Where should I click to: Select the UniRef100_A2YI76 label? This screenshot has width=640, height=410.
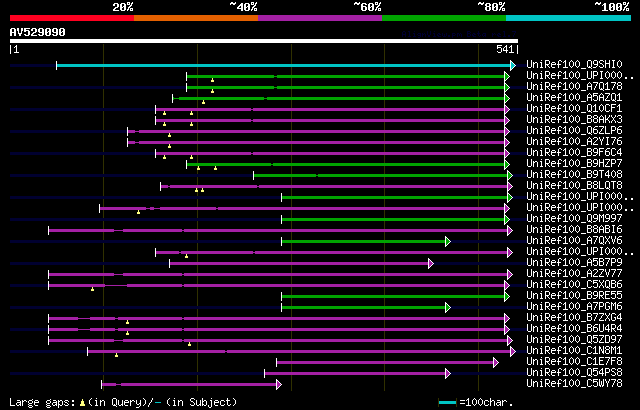click(x=574, y=142)
